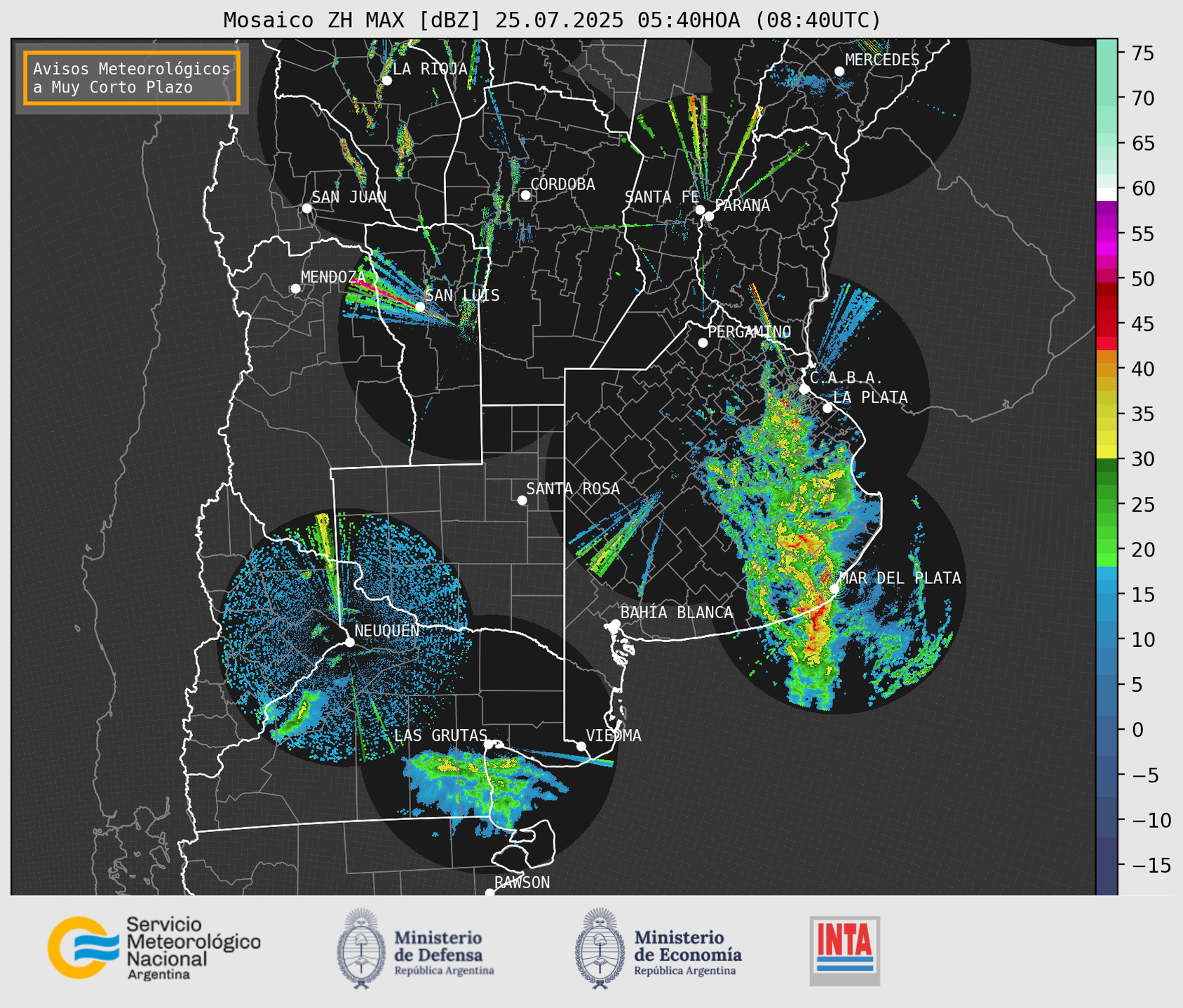The width and height of the screenshot is (1183, 1008).
Task: Select the PARANÁ city marker
Action: coord(709,216)
